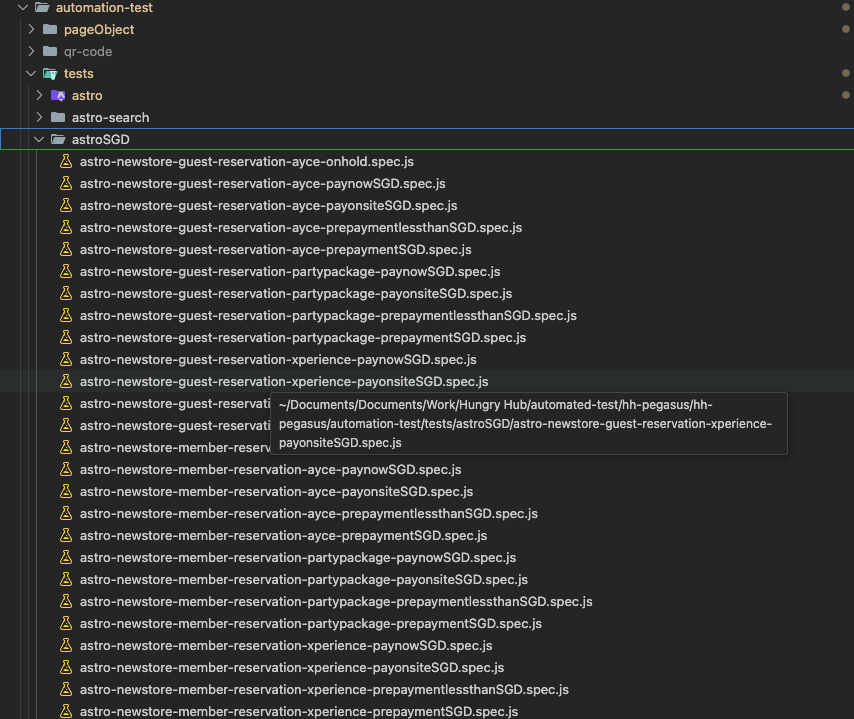Click the qr-code folder icon

pos(50,52)
